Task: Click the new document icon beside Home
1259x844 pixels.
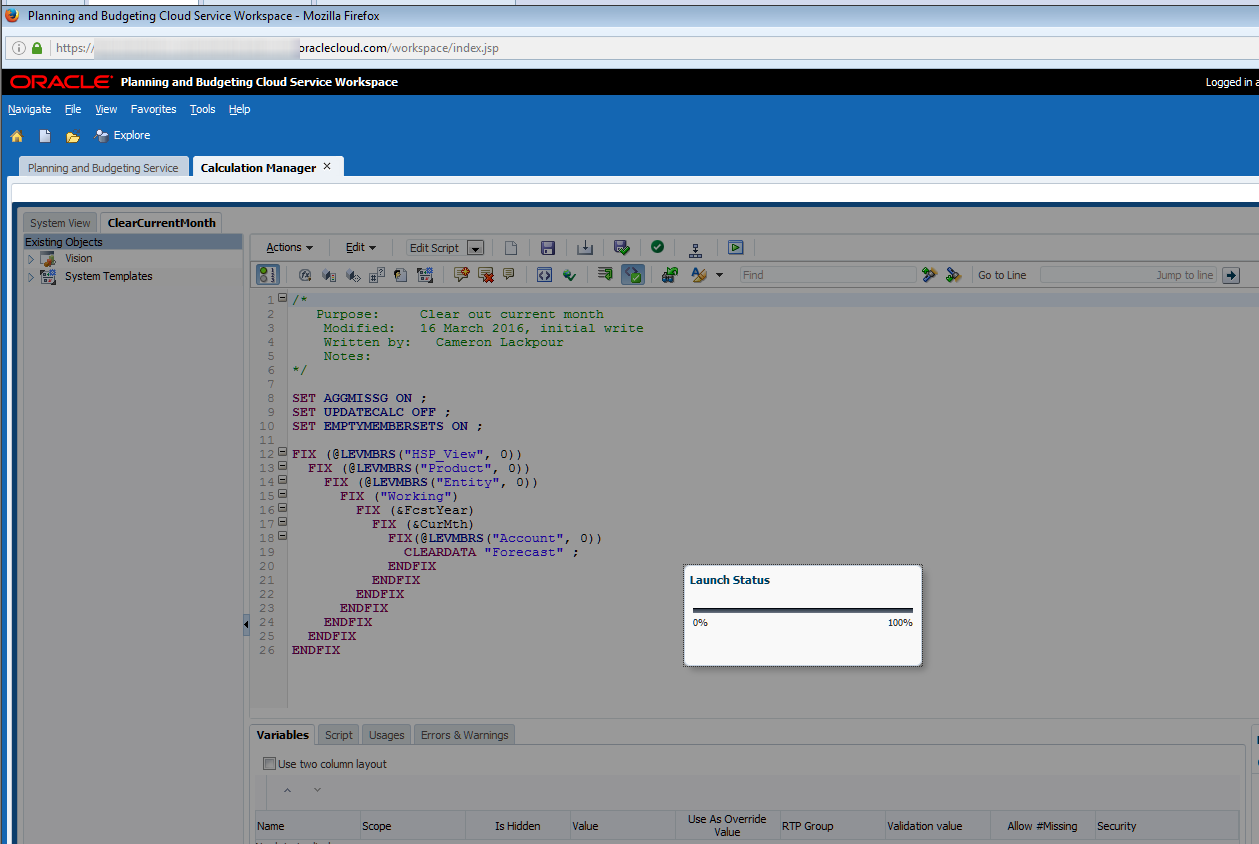Action: click(x=45, y=136)
